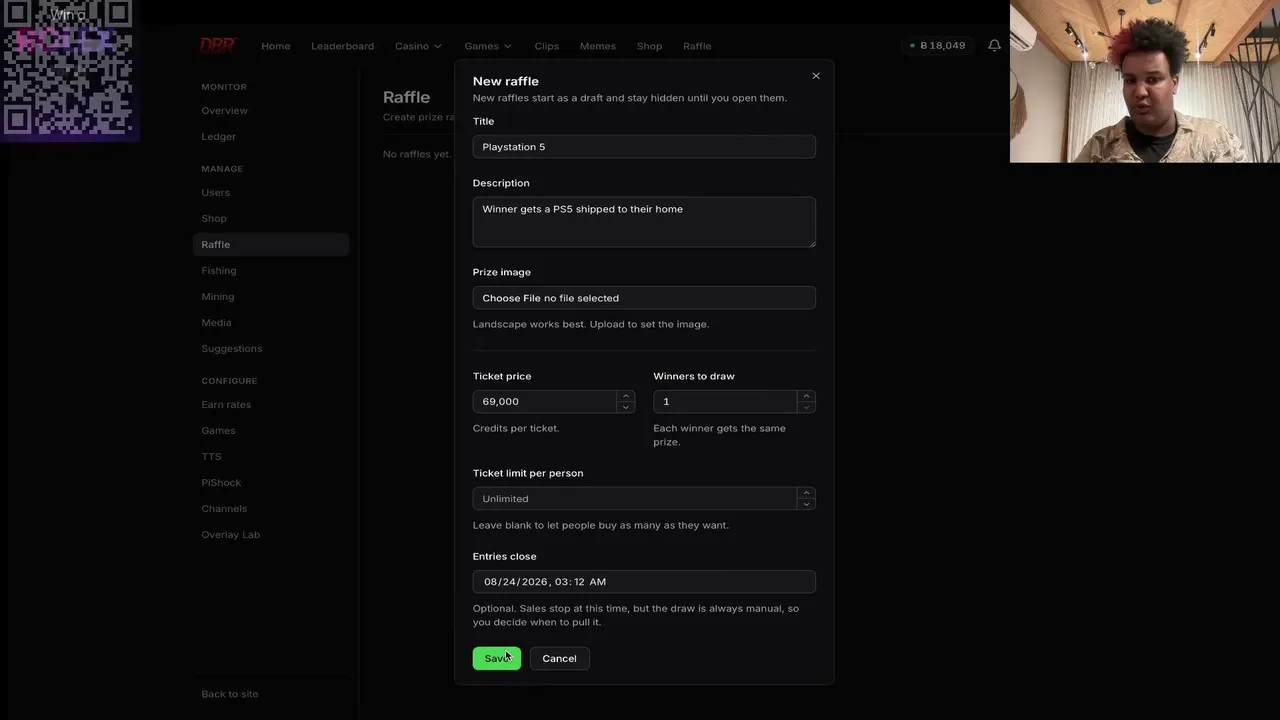Cancel the new raffle dialog
1280x720 pixels.
[559, 658]
